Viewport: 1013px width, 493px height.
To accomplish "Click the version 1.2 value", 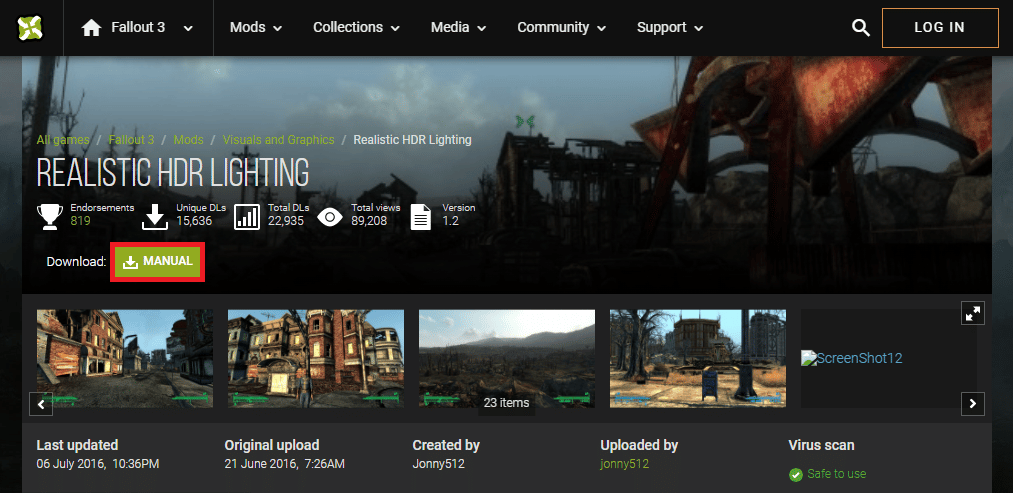I will pos(450,221).
